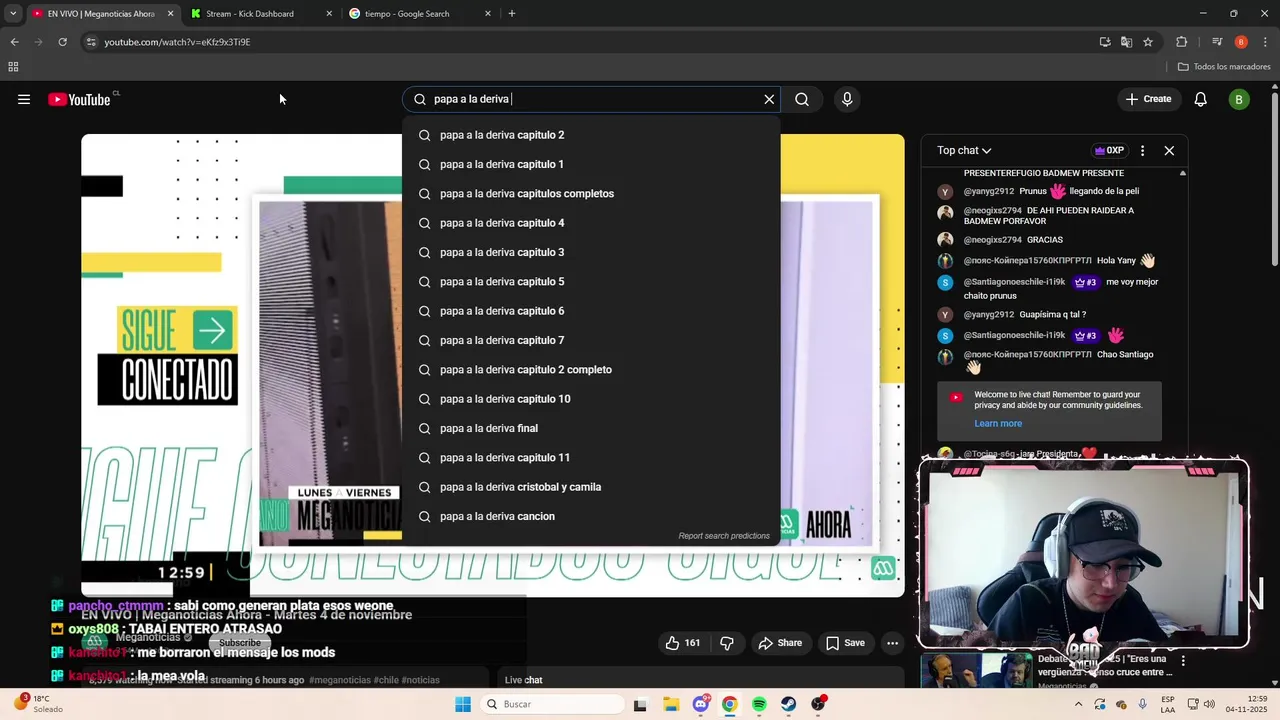Open menu on the Debate suggested video

[x=1183, y=661]
